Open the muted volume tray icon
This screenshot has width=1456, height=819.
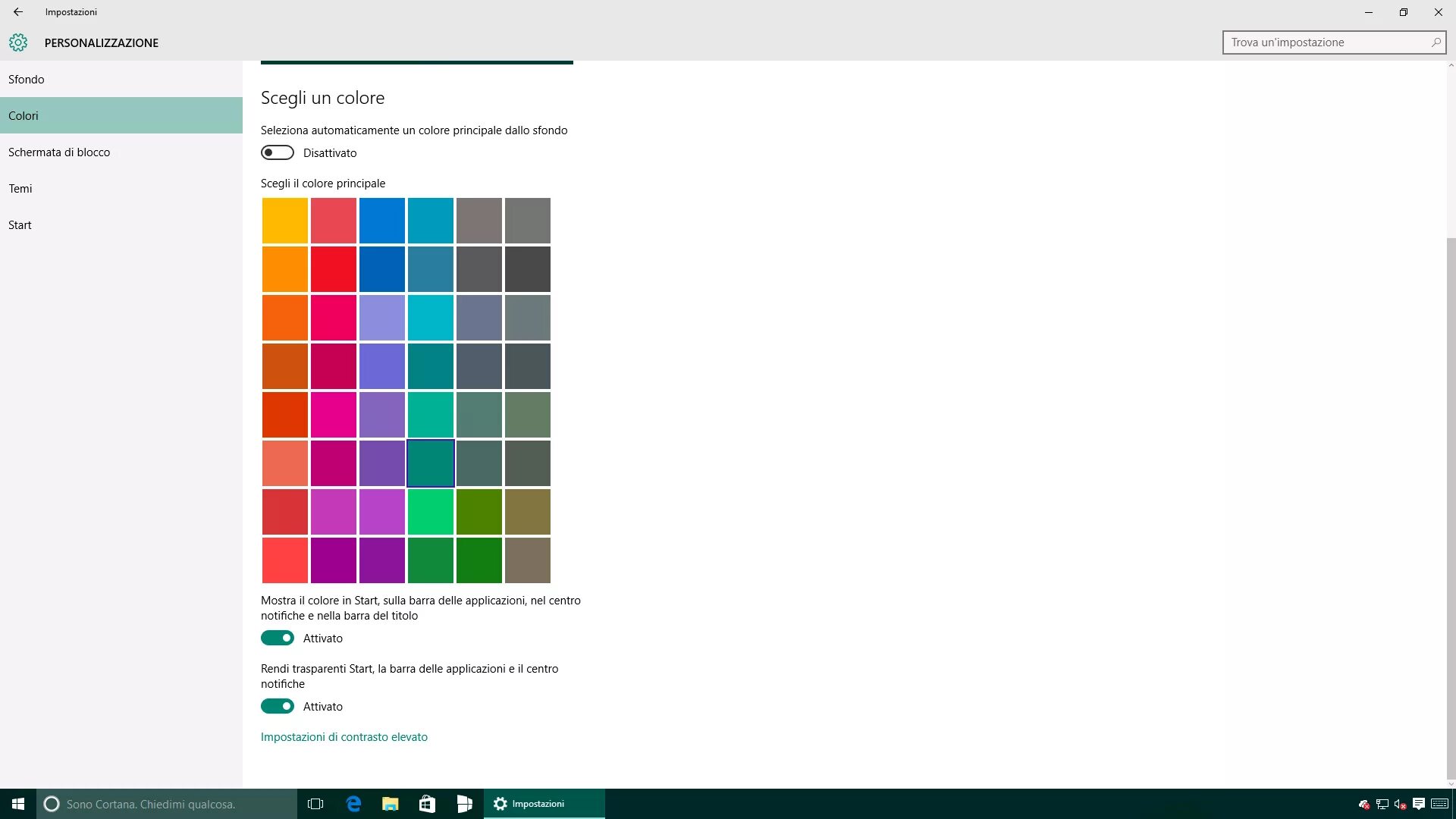(1400, 804)
